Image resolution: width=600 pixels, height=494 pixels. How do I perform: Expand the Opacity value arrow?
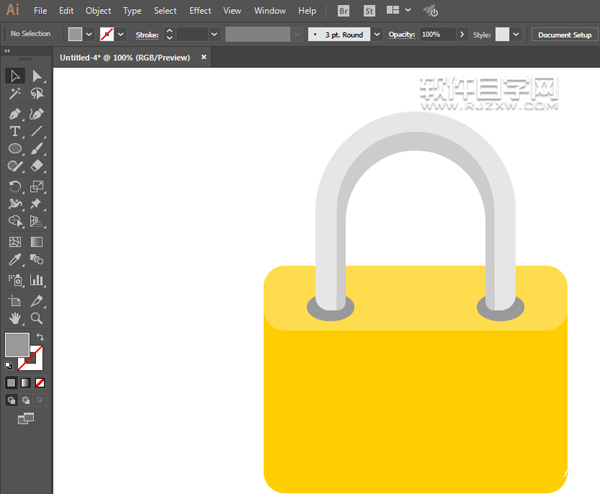click(462, 34)
